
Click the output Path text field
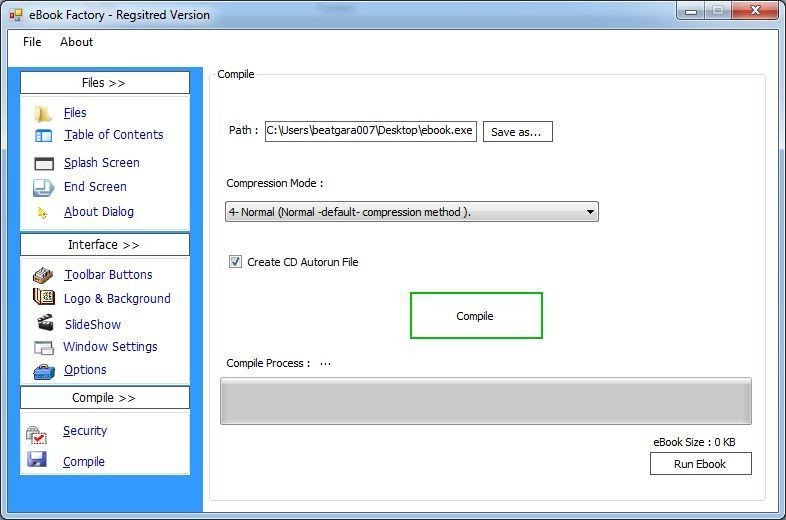(370, 131)
